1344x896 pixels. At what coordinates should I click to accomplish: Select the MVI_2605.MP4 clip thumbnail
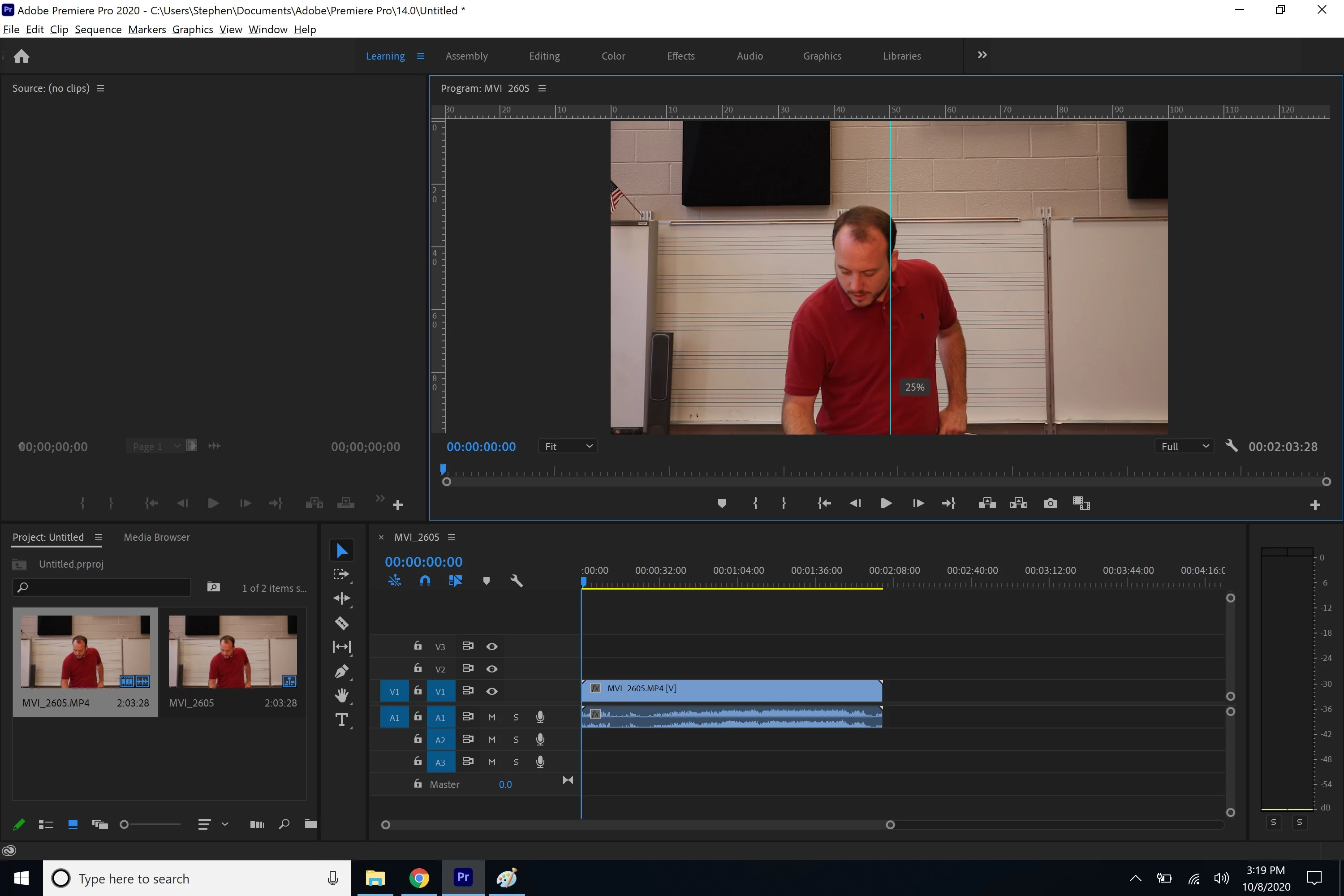point(85,651)
